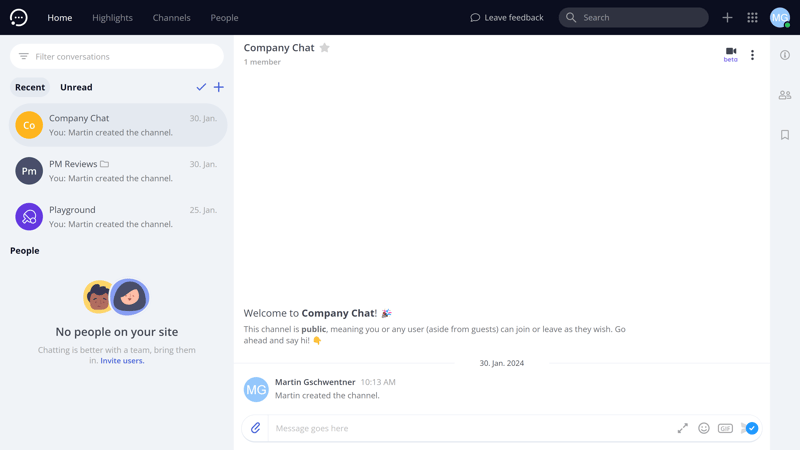Screen dimensions: 800x450
Task: Click the Co channel avatar
Action: pos(29,125)
